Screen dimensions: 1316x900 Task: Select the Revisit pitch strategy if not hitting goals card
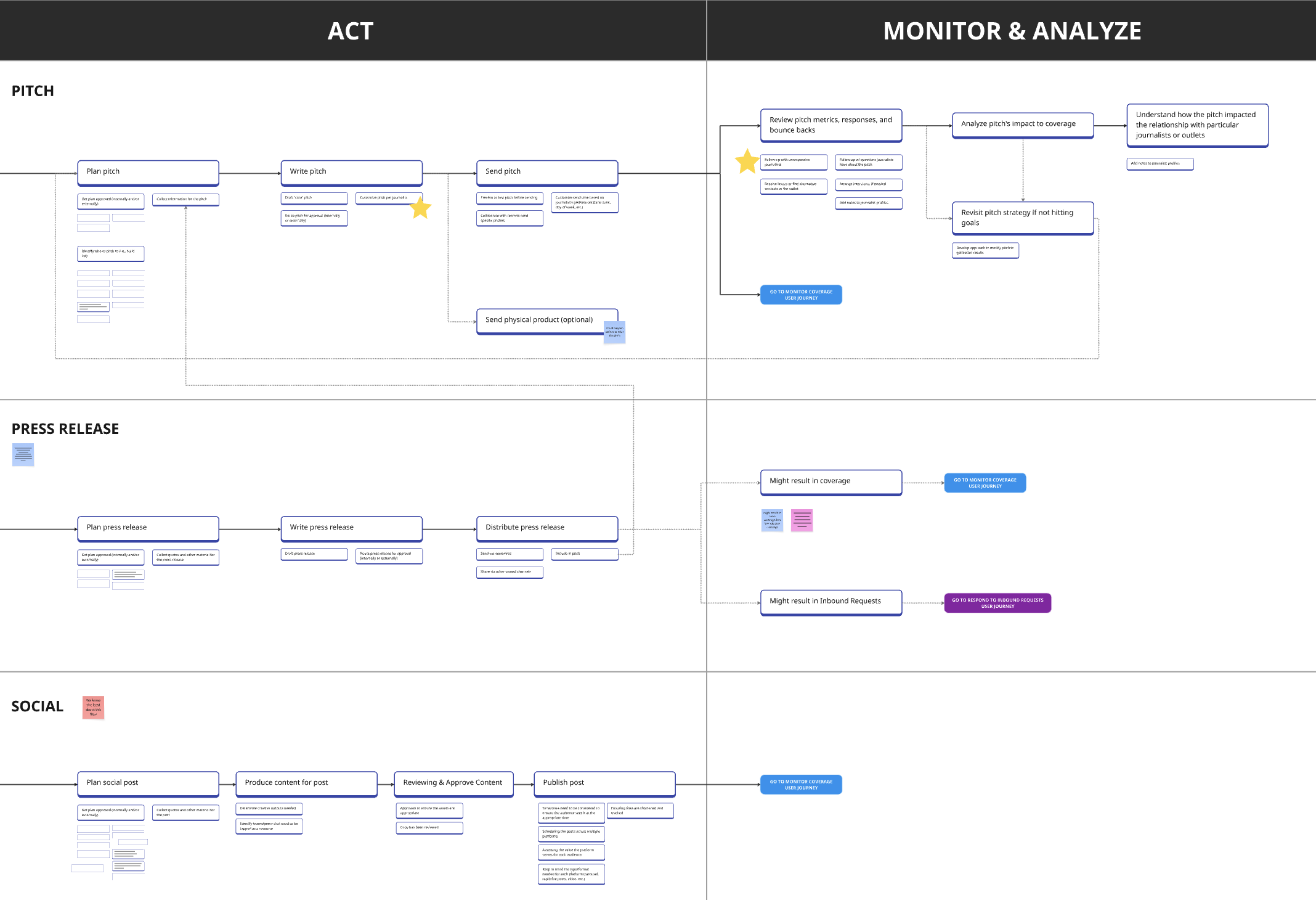tap(1022, 218)
